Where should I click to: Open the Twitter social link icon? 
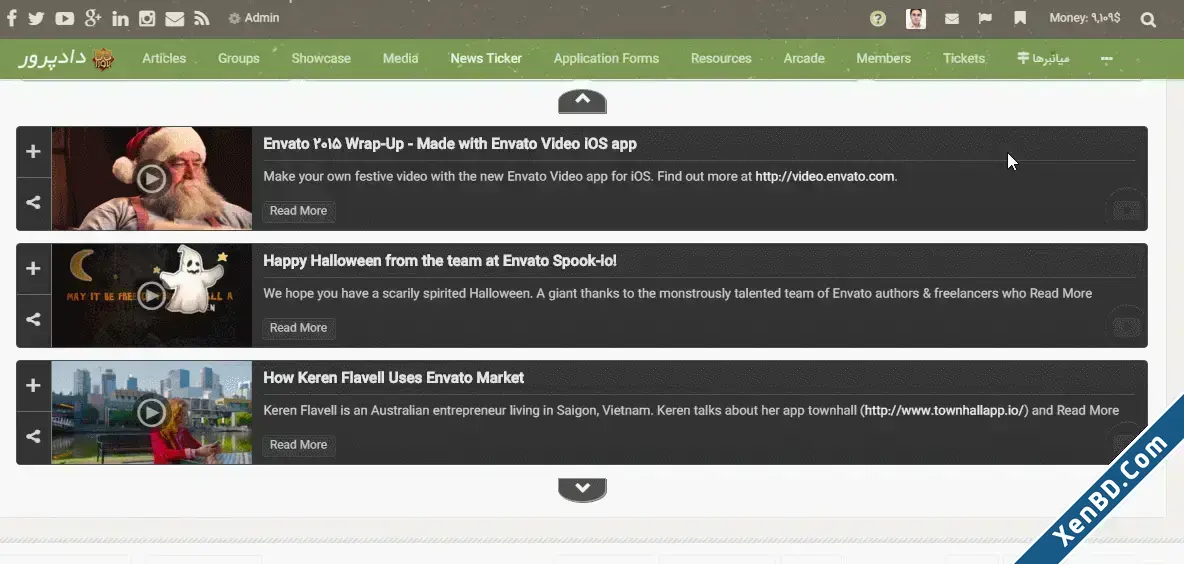click(36, 19)
